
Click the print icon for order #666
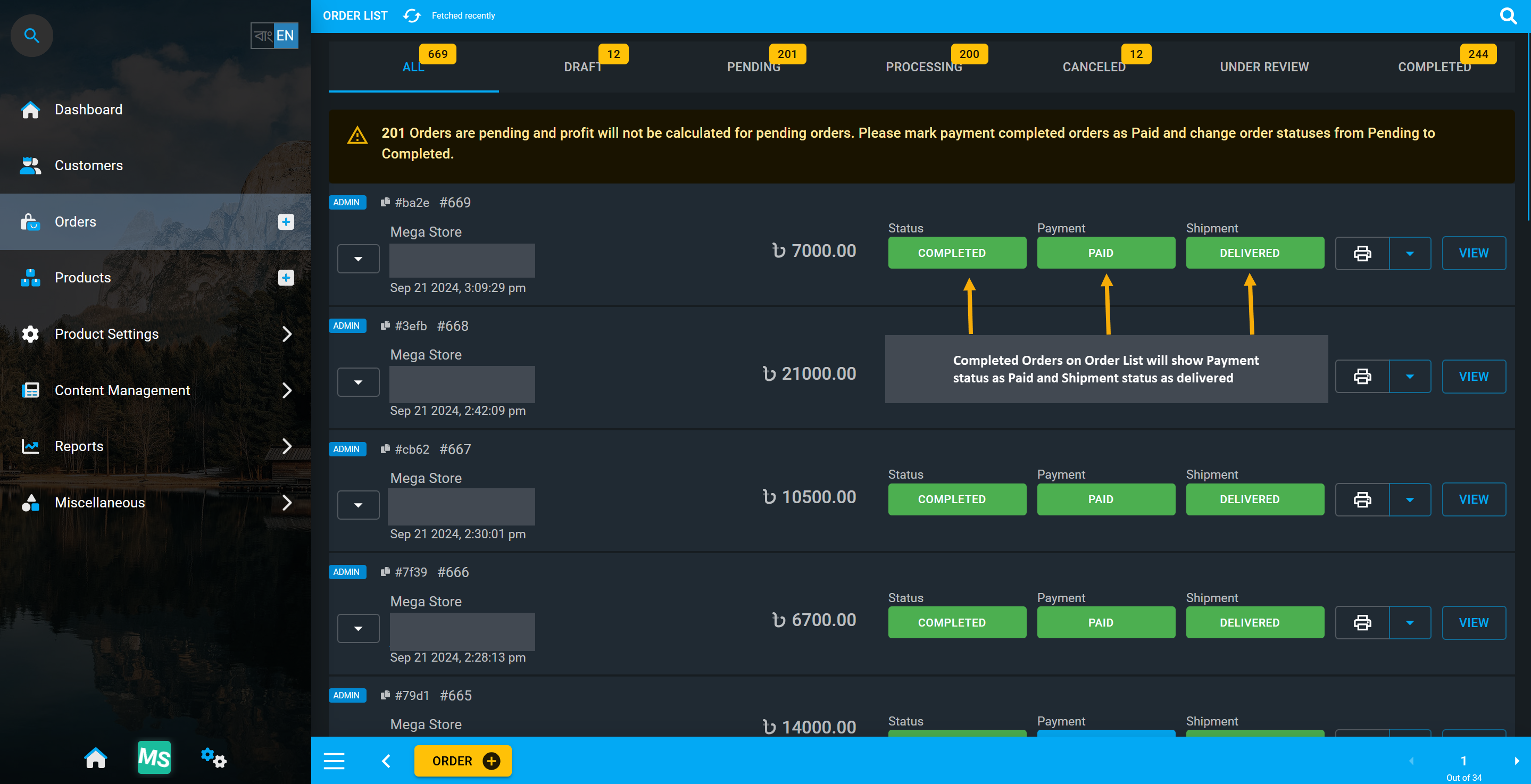(1362, 622)
